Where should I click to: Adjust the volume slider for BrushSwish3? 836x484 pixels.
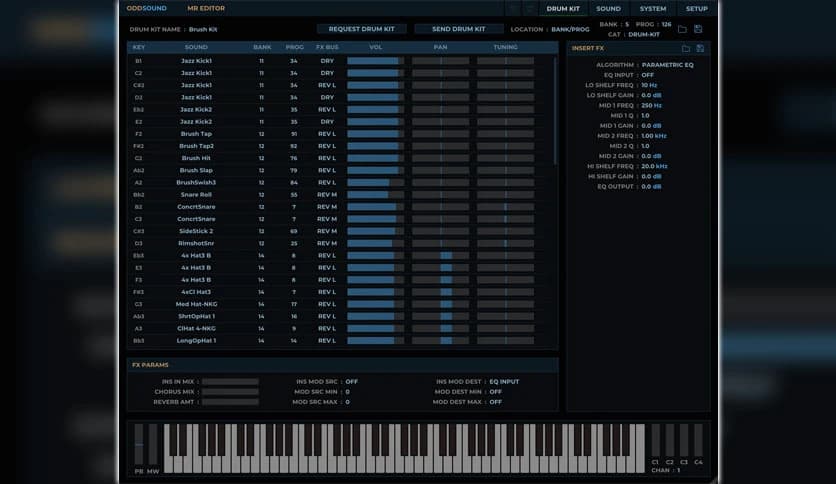click(x=375, y=182)
